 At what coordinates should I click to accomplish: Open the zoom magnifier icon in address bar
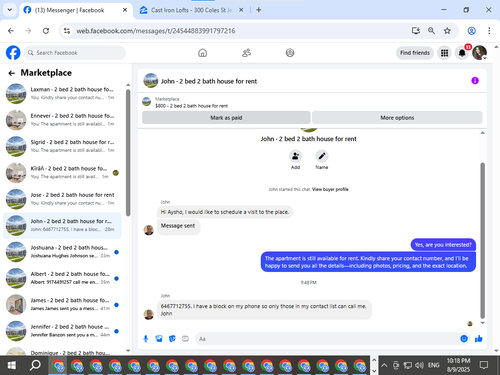431,31
